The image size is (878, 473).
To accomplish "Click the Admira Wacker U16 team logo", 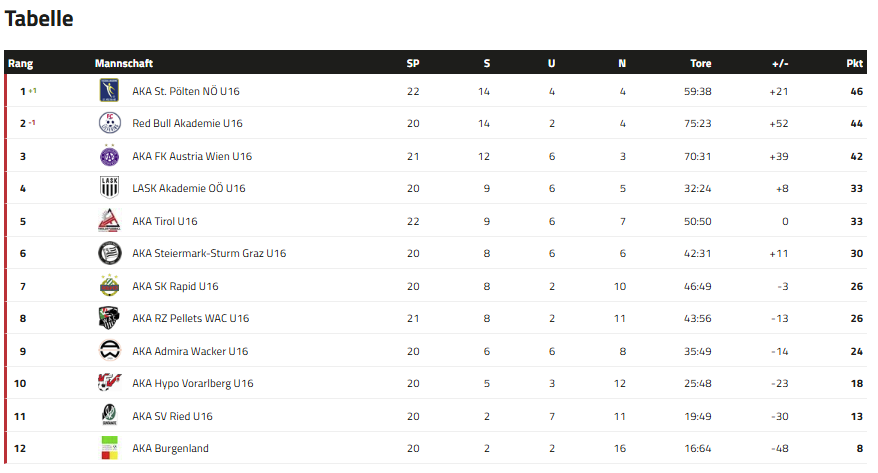I will (x=109, y=351).
